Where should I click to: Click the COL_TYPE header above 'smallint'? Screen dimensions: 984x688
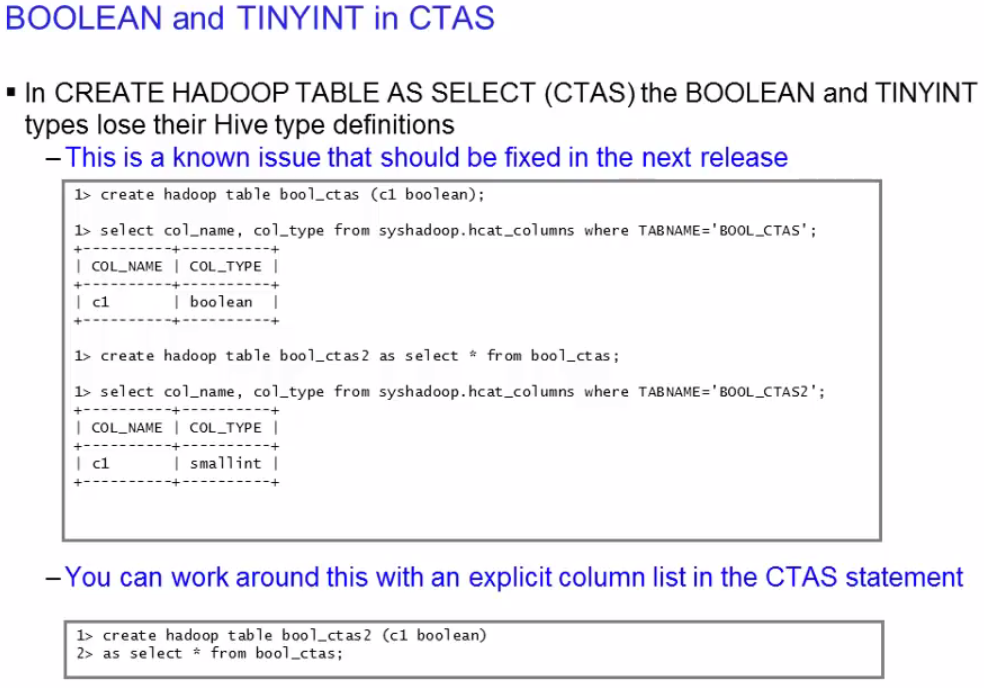225,428
